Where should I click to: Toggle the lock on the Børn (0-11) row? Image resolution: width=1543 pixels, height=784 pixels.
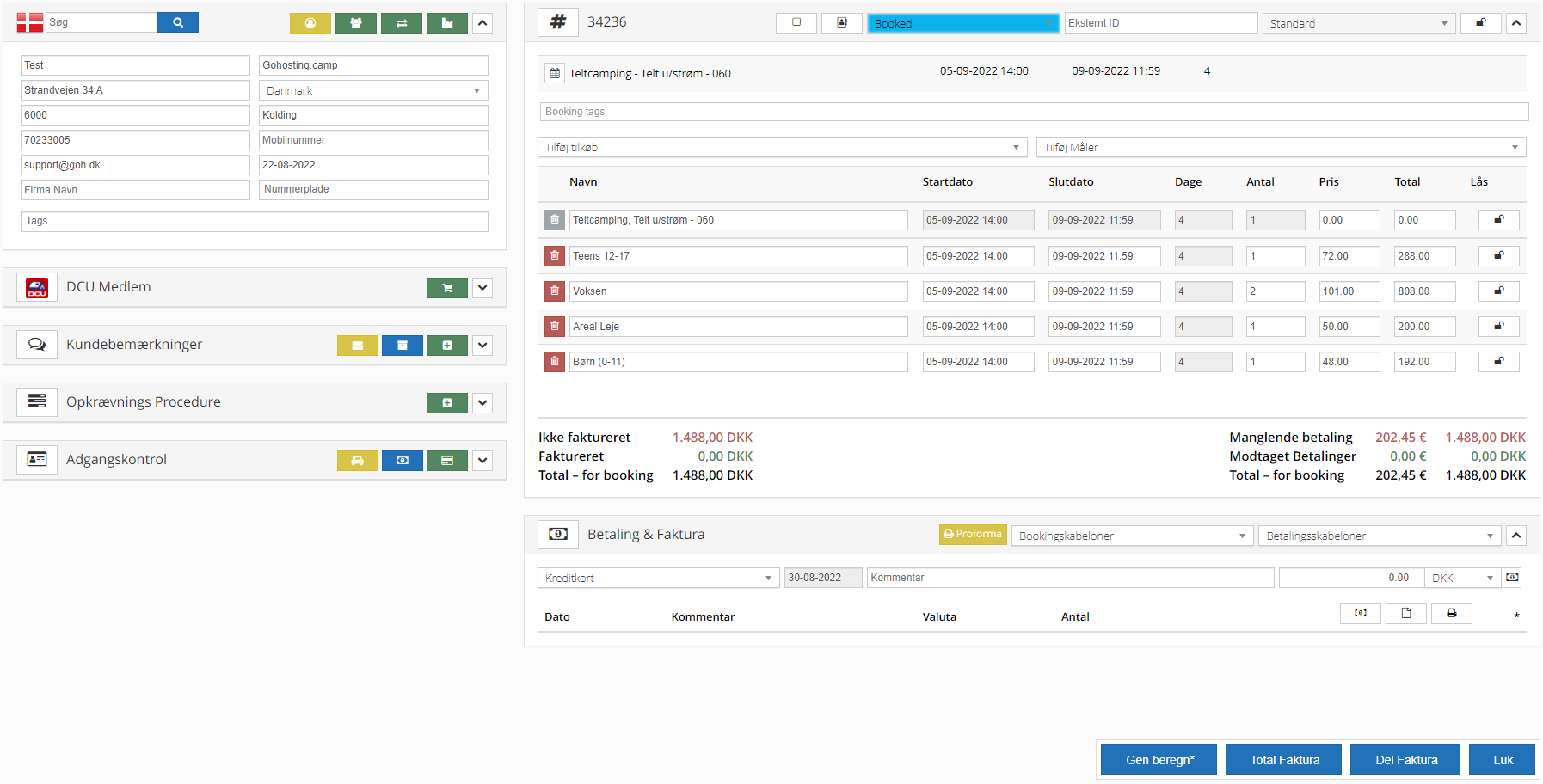coord(1498,362)
